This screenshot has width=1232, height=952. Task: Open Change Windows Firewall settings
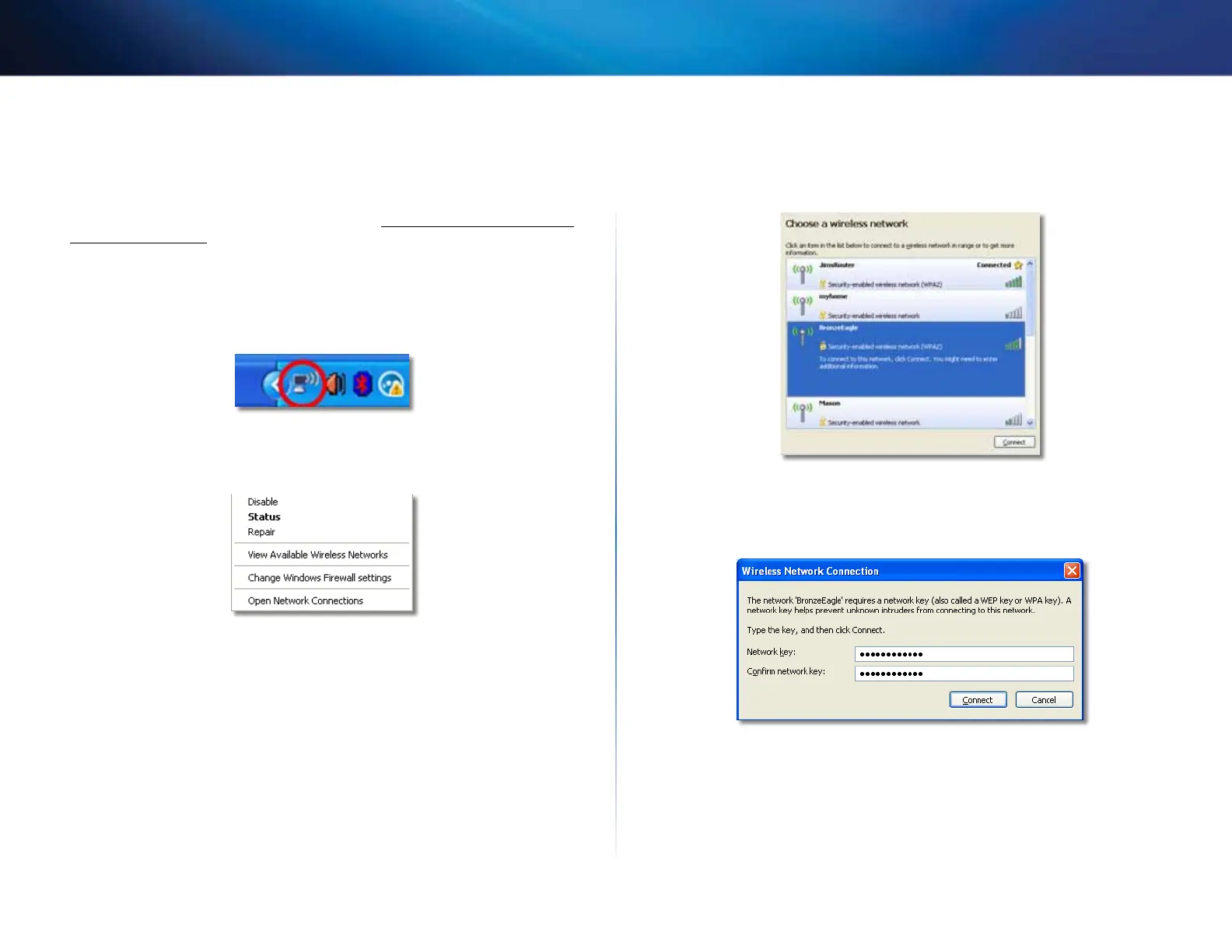320,578
